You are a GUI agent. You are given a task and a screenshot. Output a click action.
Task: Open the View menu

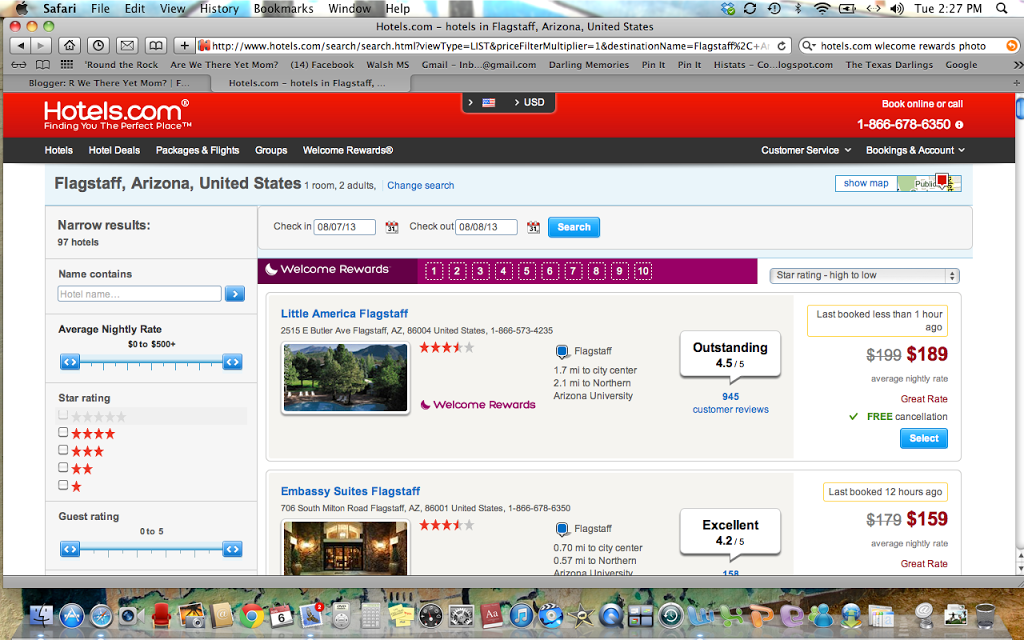pyautogui.click(x=172, y=8)
